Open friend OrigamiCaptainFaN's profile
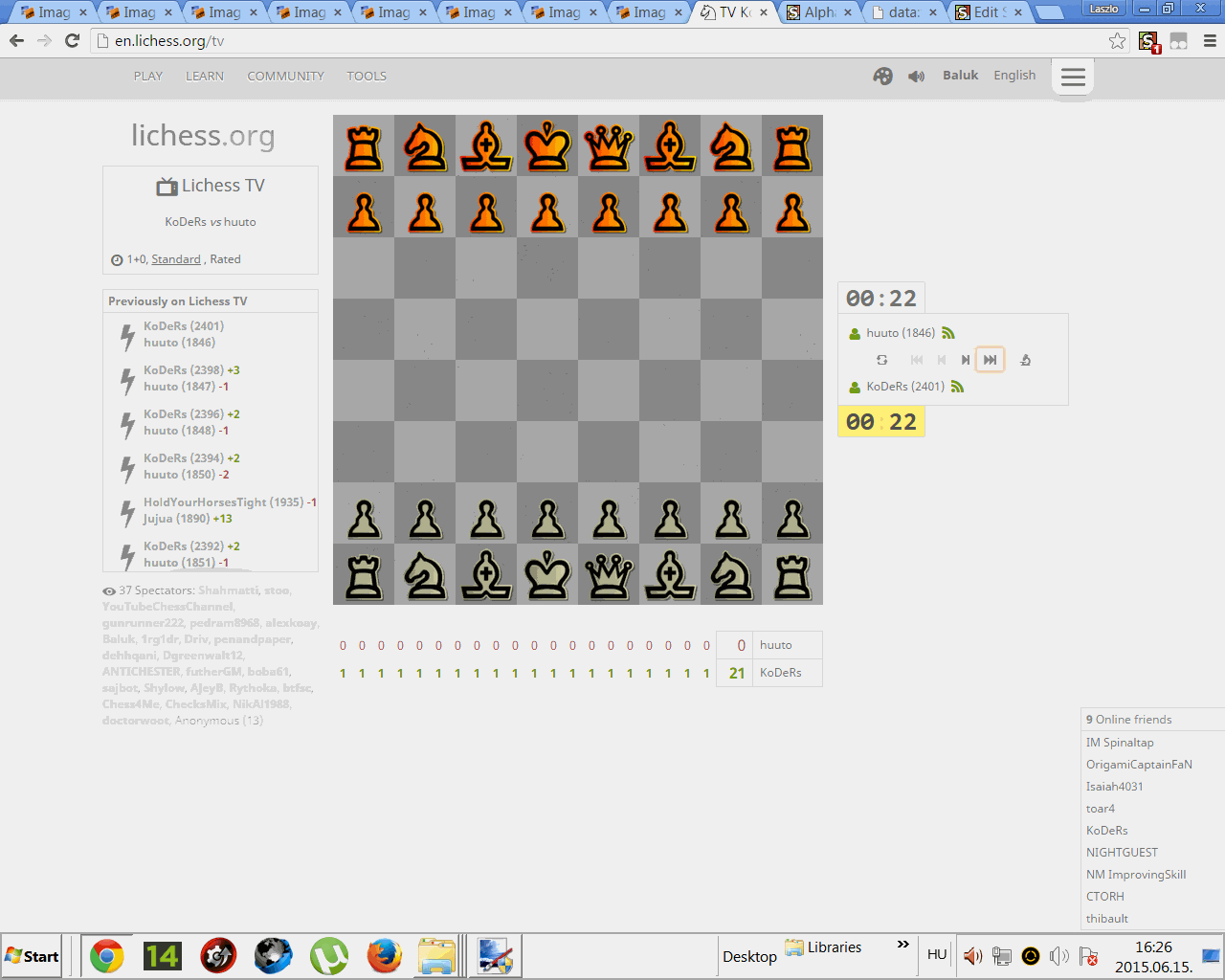 [x=1139, y=765]
